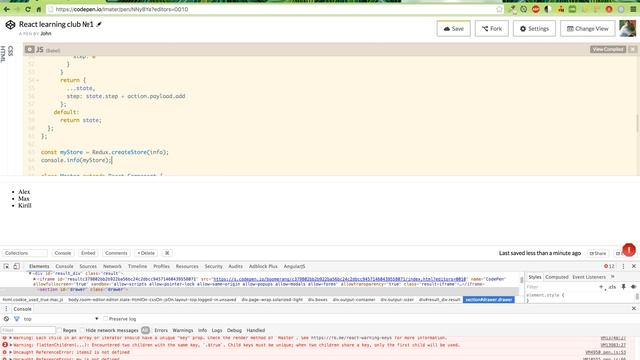Go back with the browser back arrow

(7, 9)
